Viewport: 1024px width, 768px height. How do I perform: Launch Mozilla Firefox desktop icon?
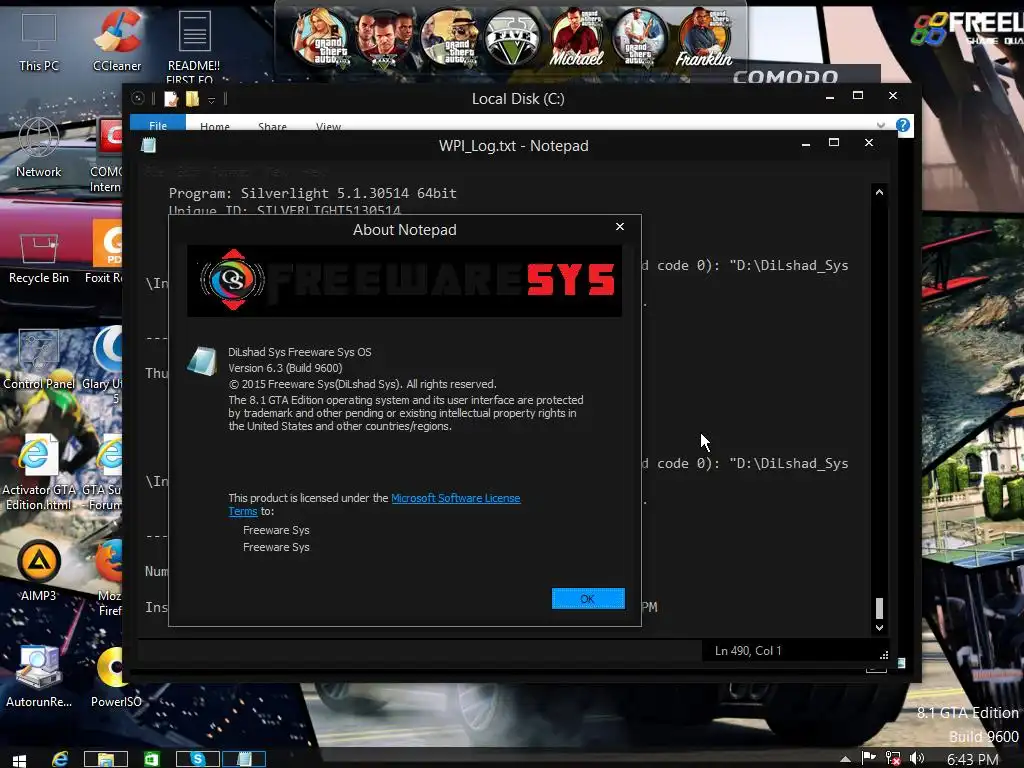108,577
